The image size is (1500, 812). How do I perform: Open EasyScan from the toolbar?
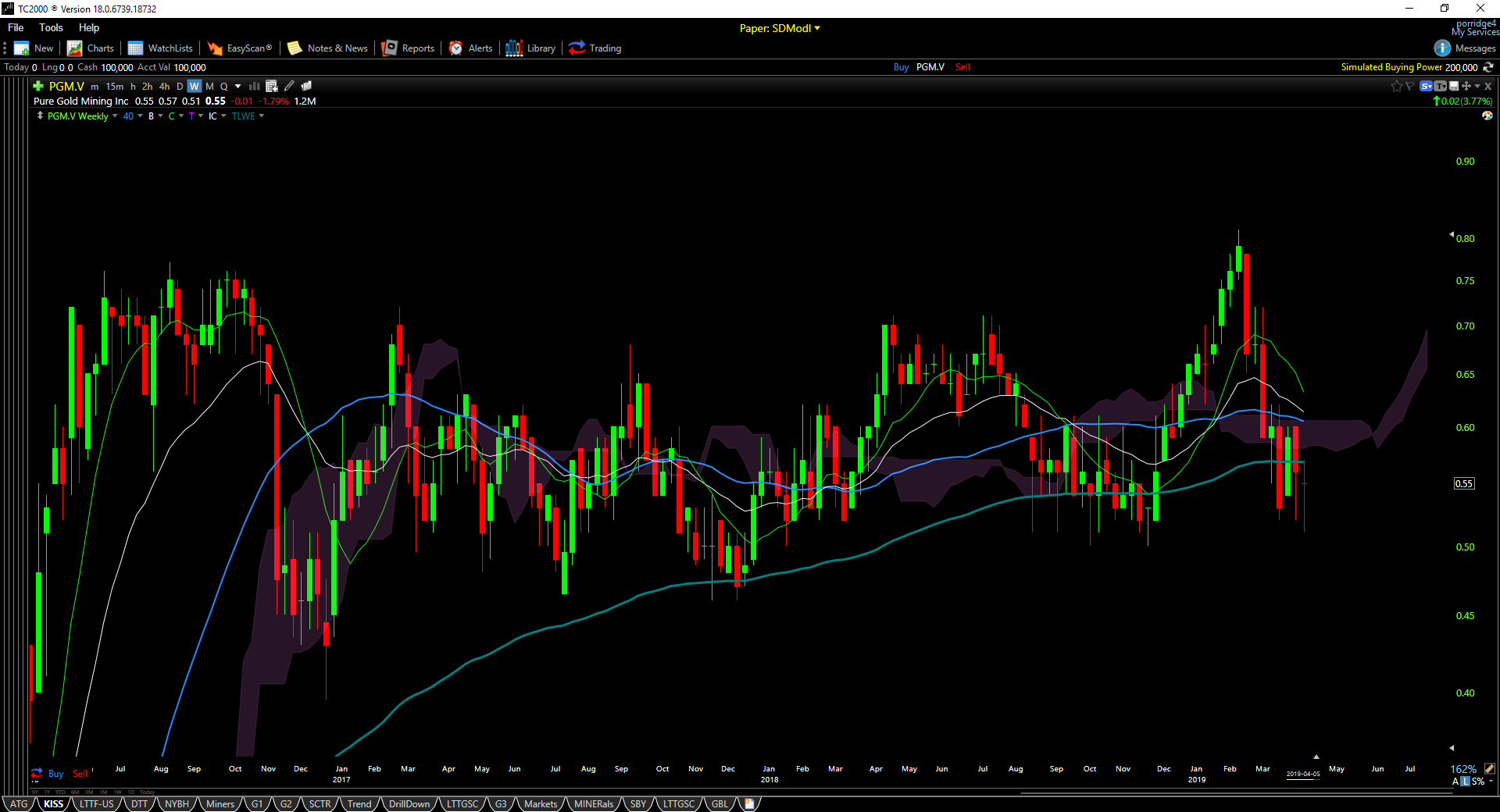click(240, 48)
